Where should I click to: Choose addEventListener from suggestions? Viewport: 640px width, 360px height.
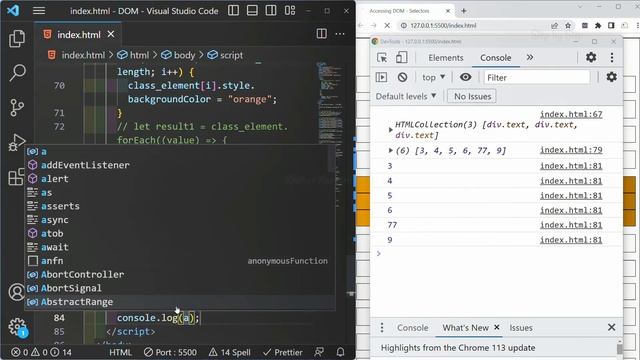click(x=180, y=165)
